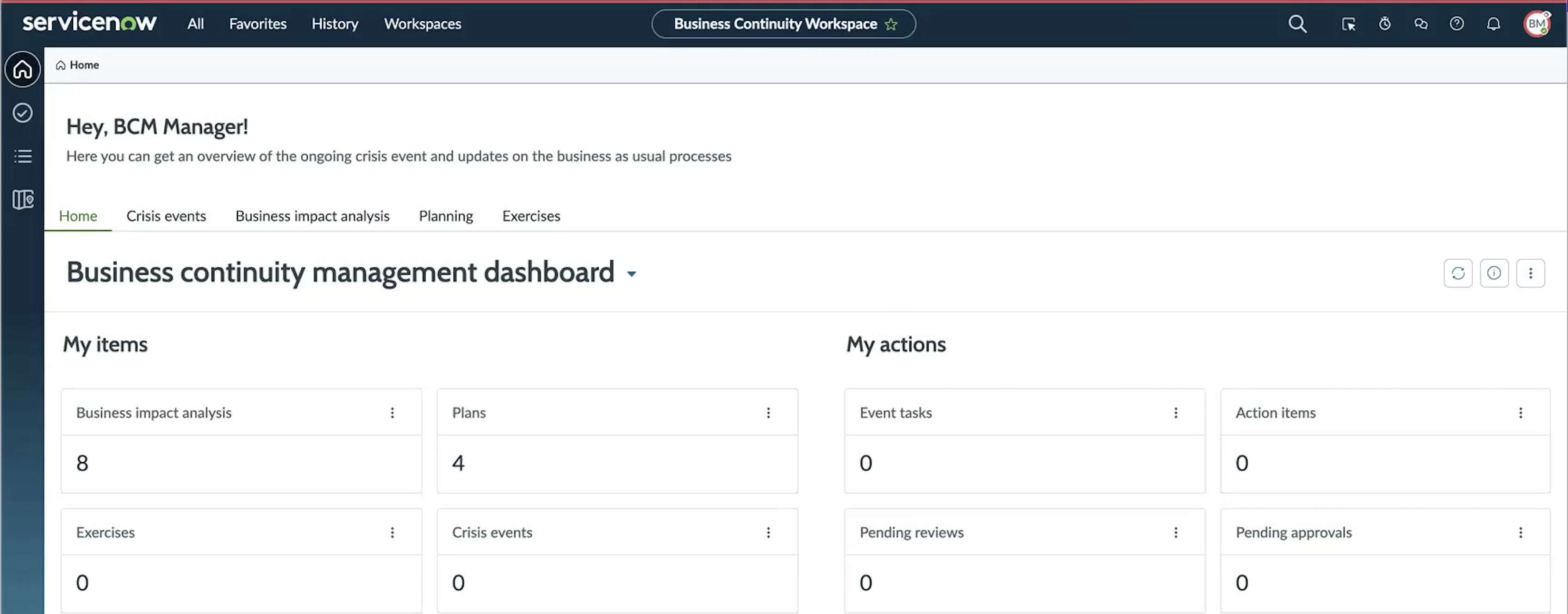Click the ServiceNow logo
1568x614 pixels.
(89, 23)
